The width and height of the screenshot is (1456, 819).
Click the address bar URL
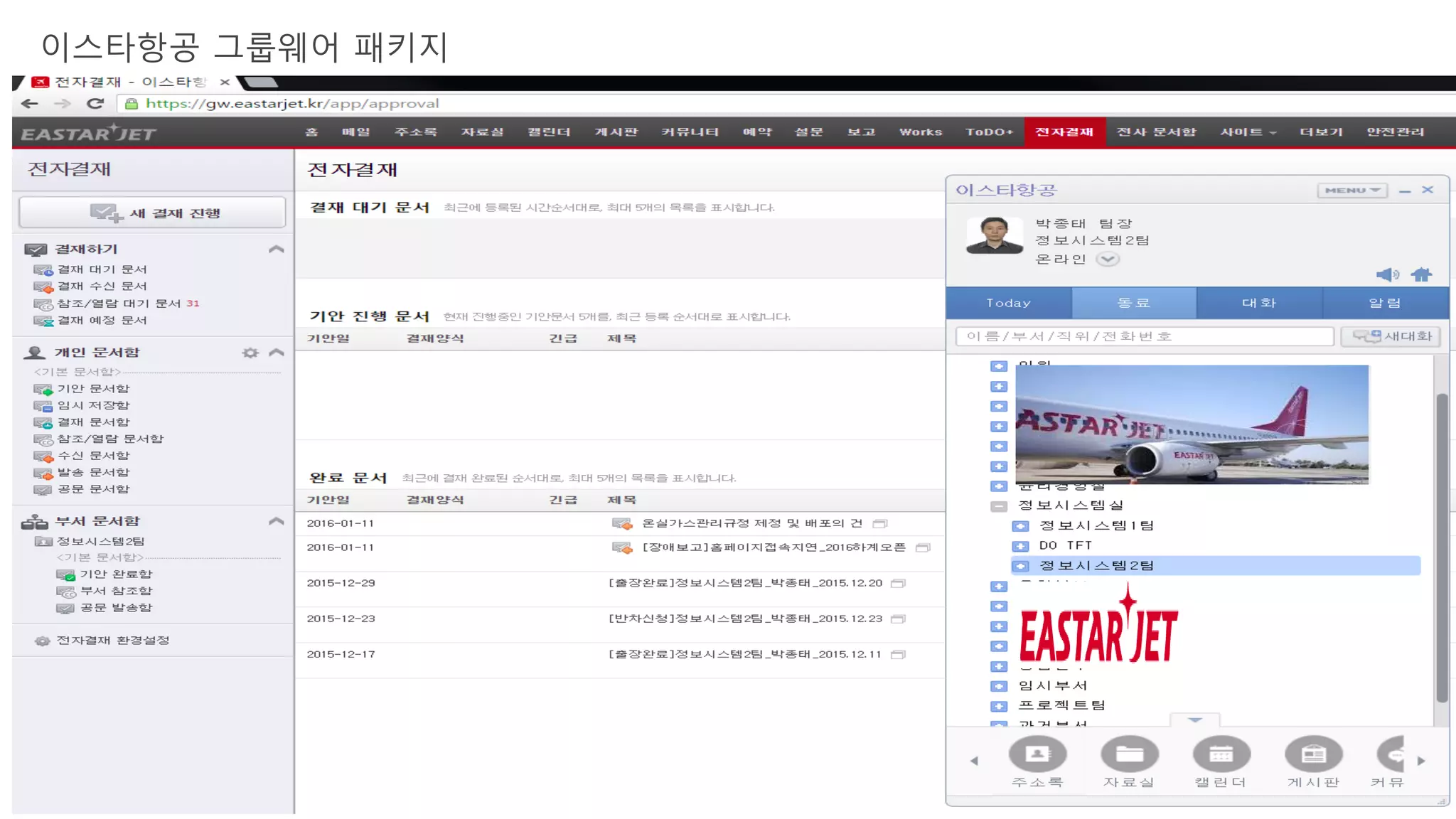click(x=292, y=104)
